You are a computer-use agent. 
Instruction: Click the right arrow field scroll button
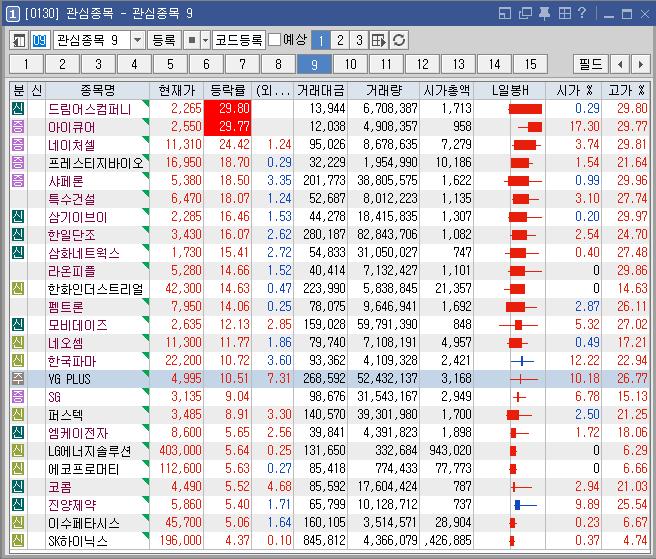click(x=641, y=64)
